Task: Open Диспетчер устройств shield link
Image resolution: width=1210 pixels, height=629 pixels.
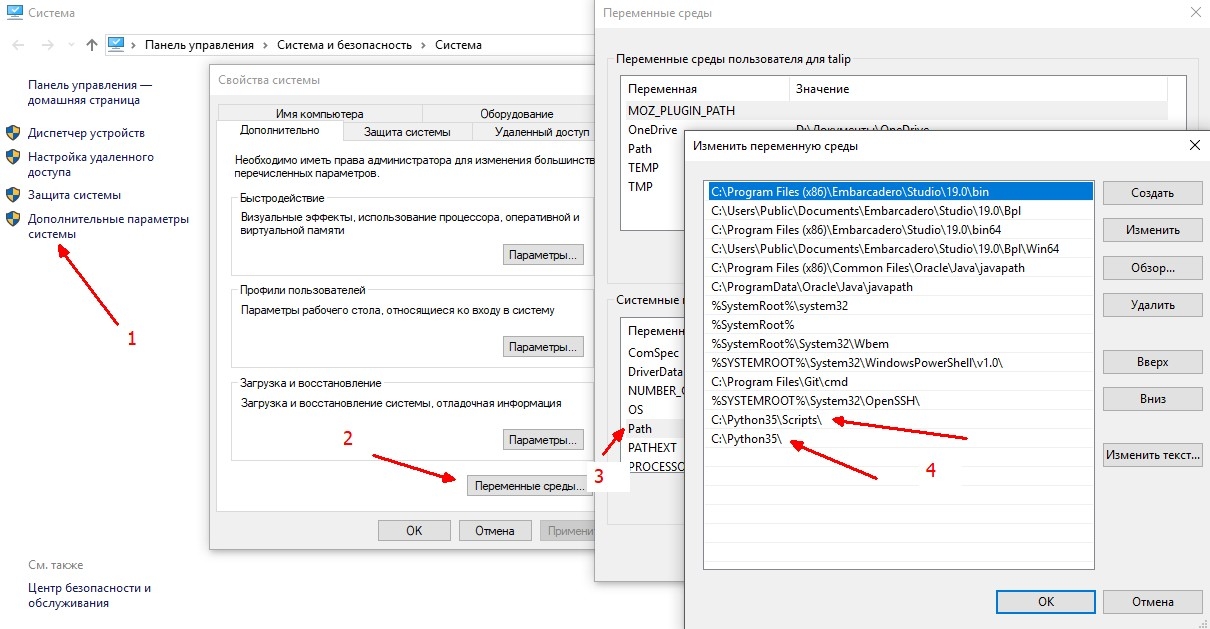Action: tap(86, 133)
